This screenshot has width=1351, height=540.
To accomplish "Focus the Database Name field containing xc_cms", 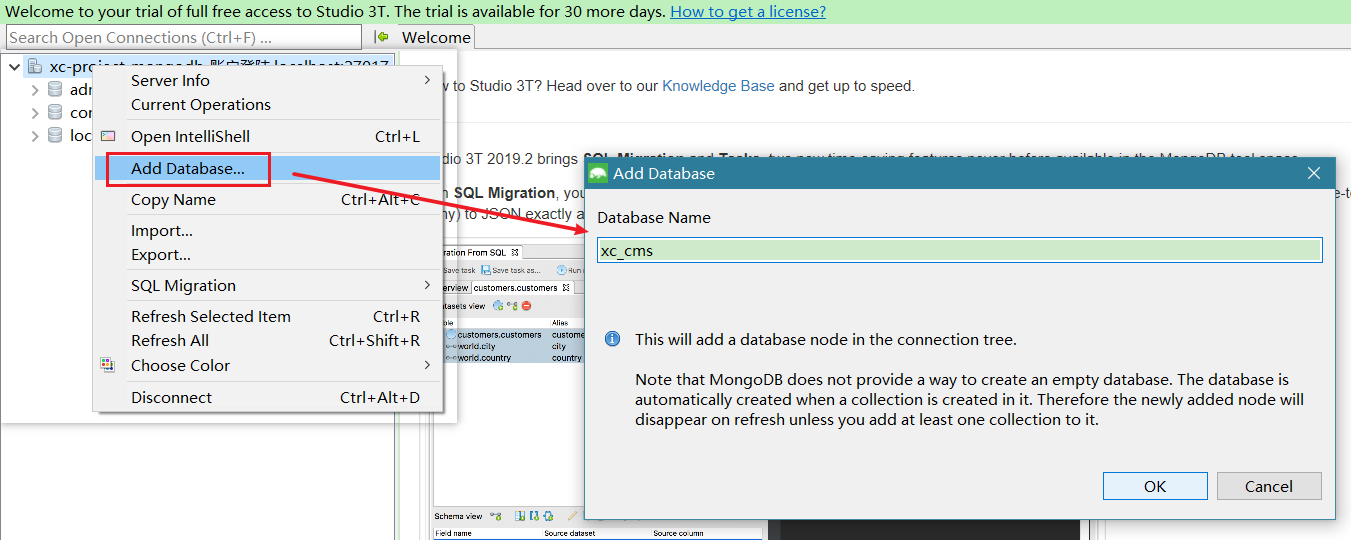I will coord(960,250).
